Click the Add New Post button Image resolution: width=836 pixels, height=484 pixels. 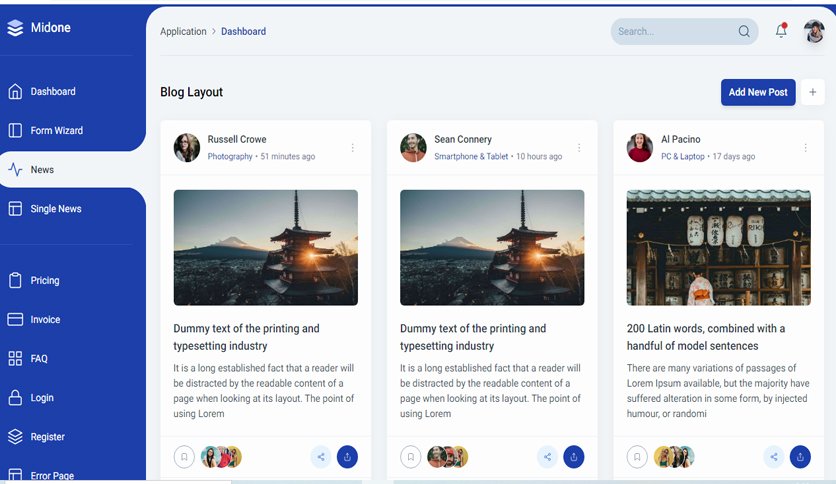pos(758,92)
